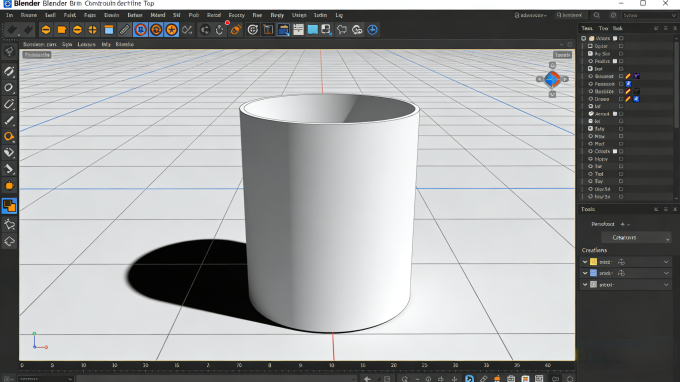
Task: Select the diagonal brush tool in left sidebar
Action: coord(9,121)
